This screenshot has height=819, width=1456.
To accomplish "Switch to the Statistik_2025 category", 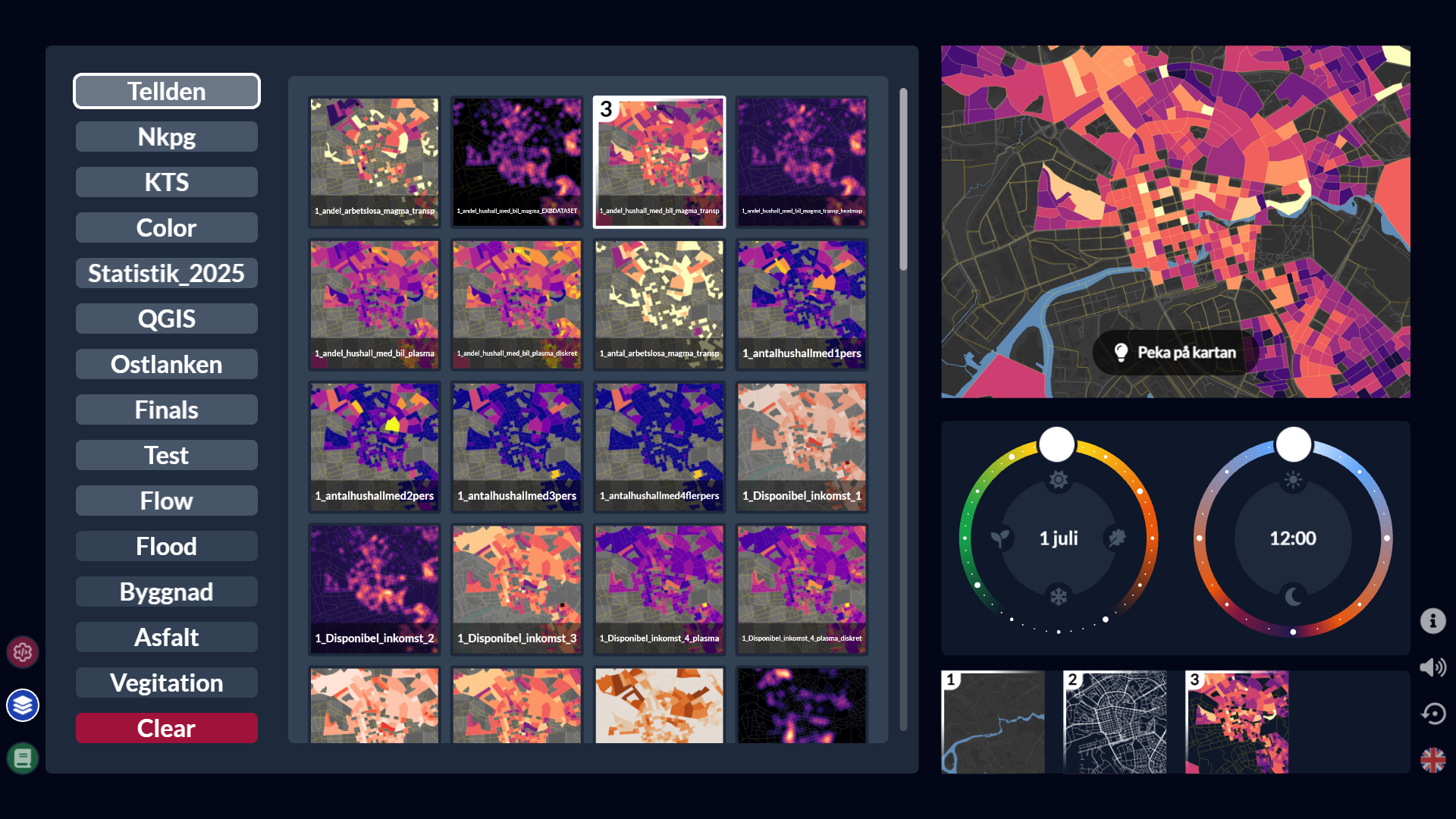I will [x=167, y=273].
